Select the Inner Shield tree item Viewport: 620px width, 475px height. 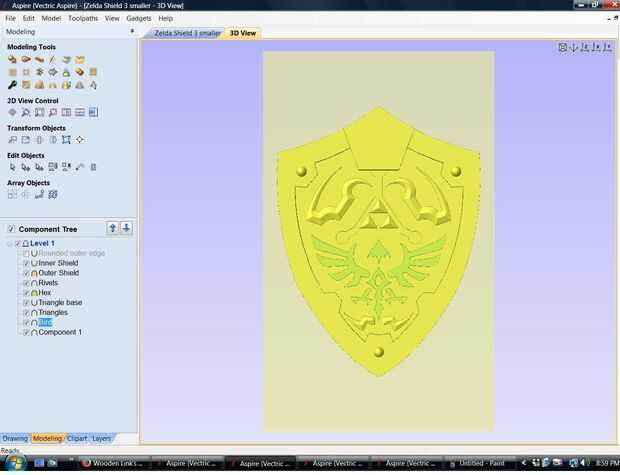coord(58,263)
